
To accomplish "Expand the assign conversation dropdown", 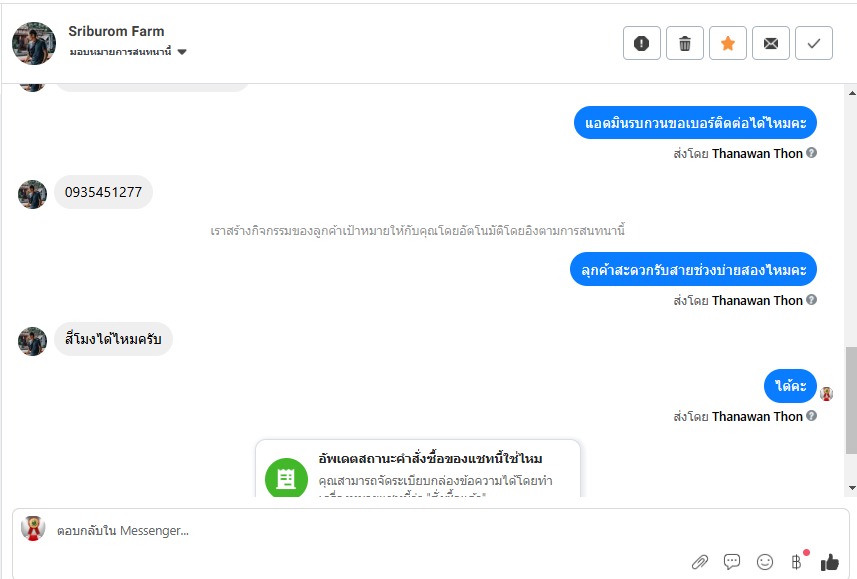I will pos(182,52).
